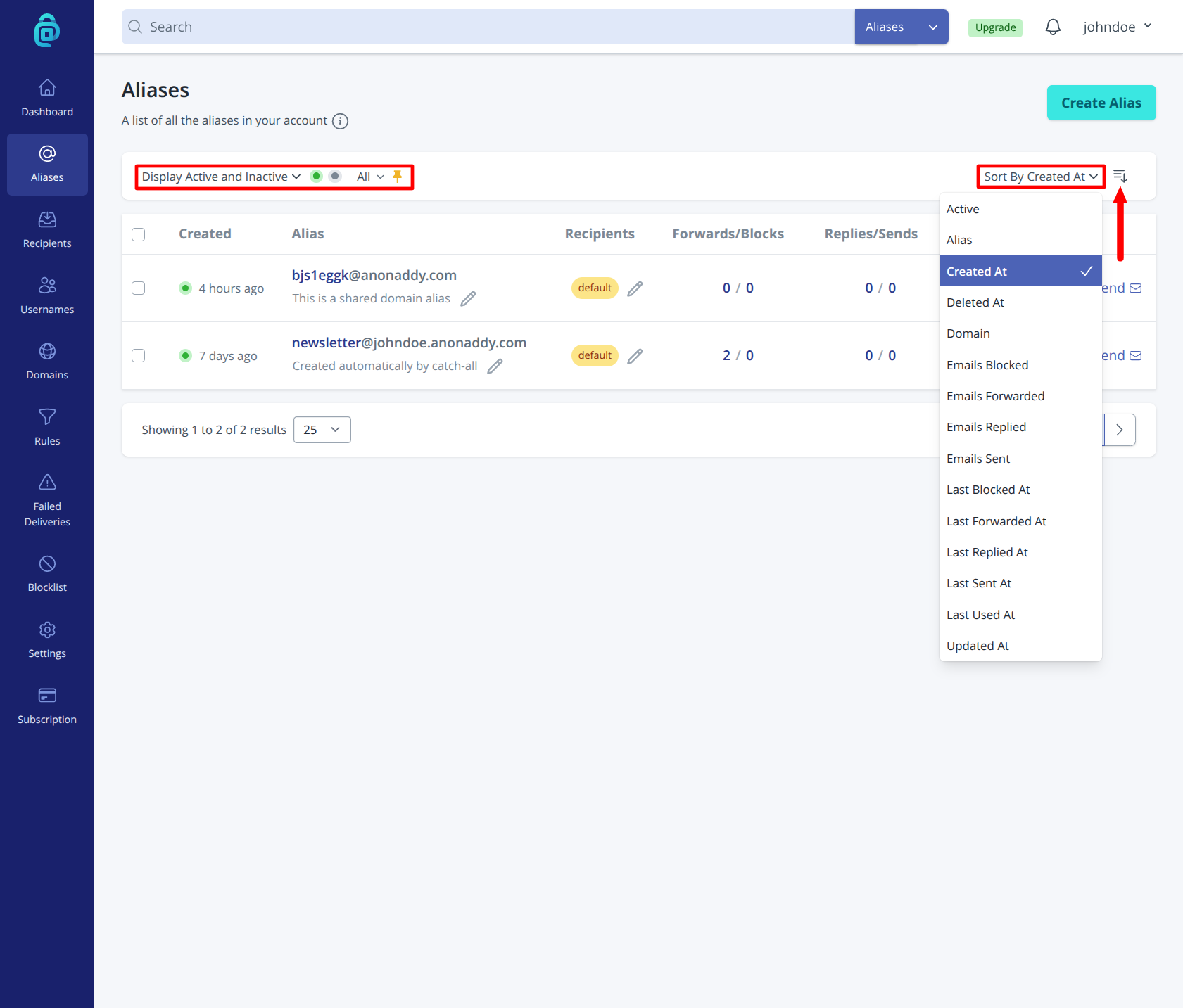The width and height of the screenshot is (1183, 1008).
Task: Click the pin icon in the filter bar
Action: pyautogui.click(x=398, y=177)
